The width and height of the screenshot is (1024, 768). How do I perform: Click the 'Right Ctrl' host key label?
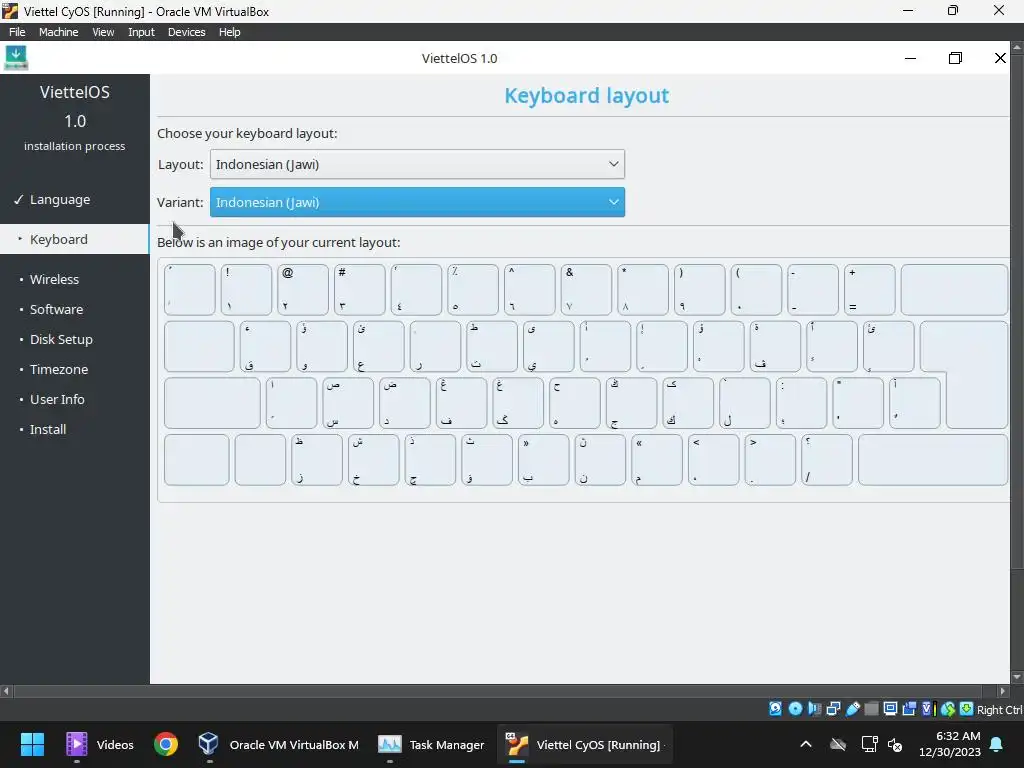(x=999, y=710)
